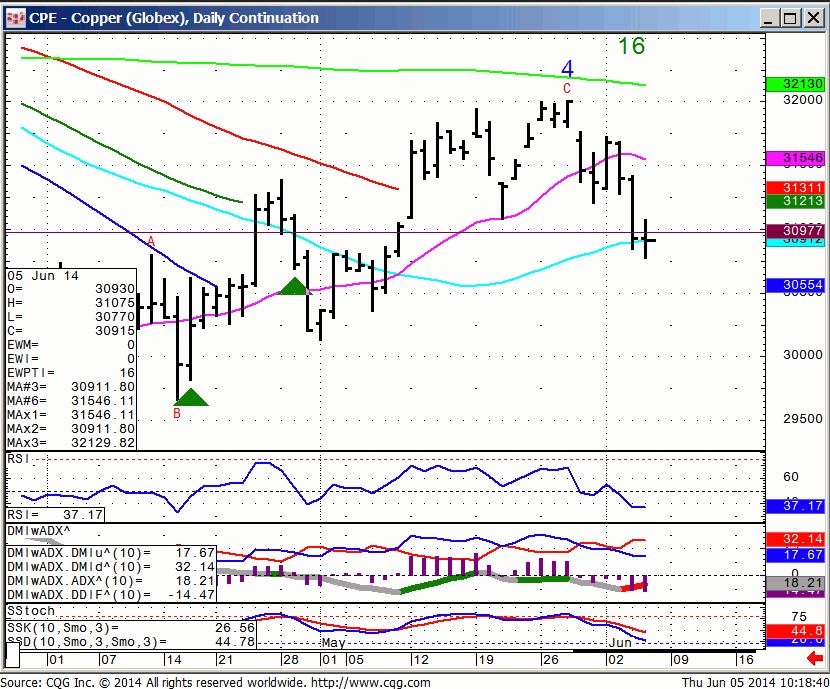Screen dimensions: 830x689
Task: Select the red wave label A
Action: [151, 241]
